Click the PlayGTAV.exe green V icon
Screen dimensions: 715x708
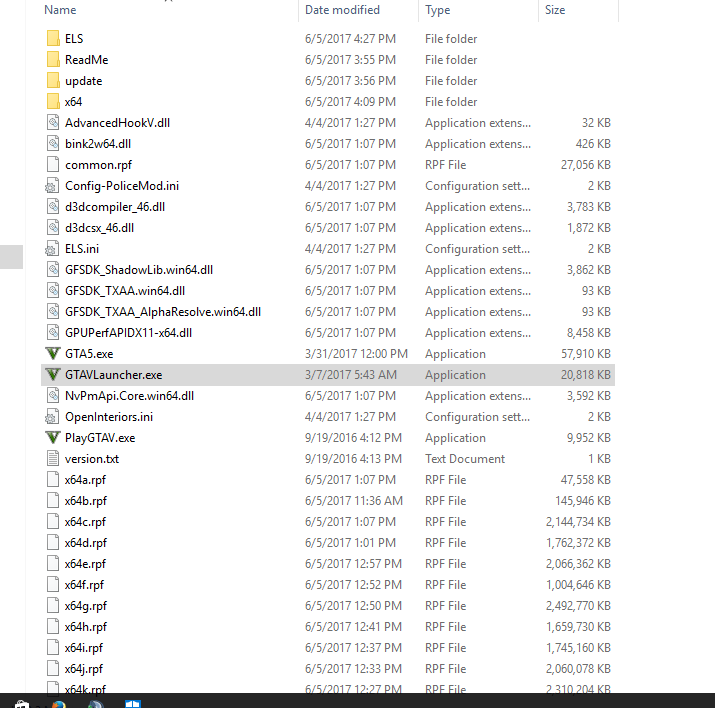click(53, 437)
